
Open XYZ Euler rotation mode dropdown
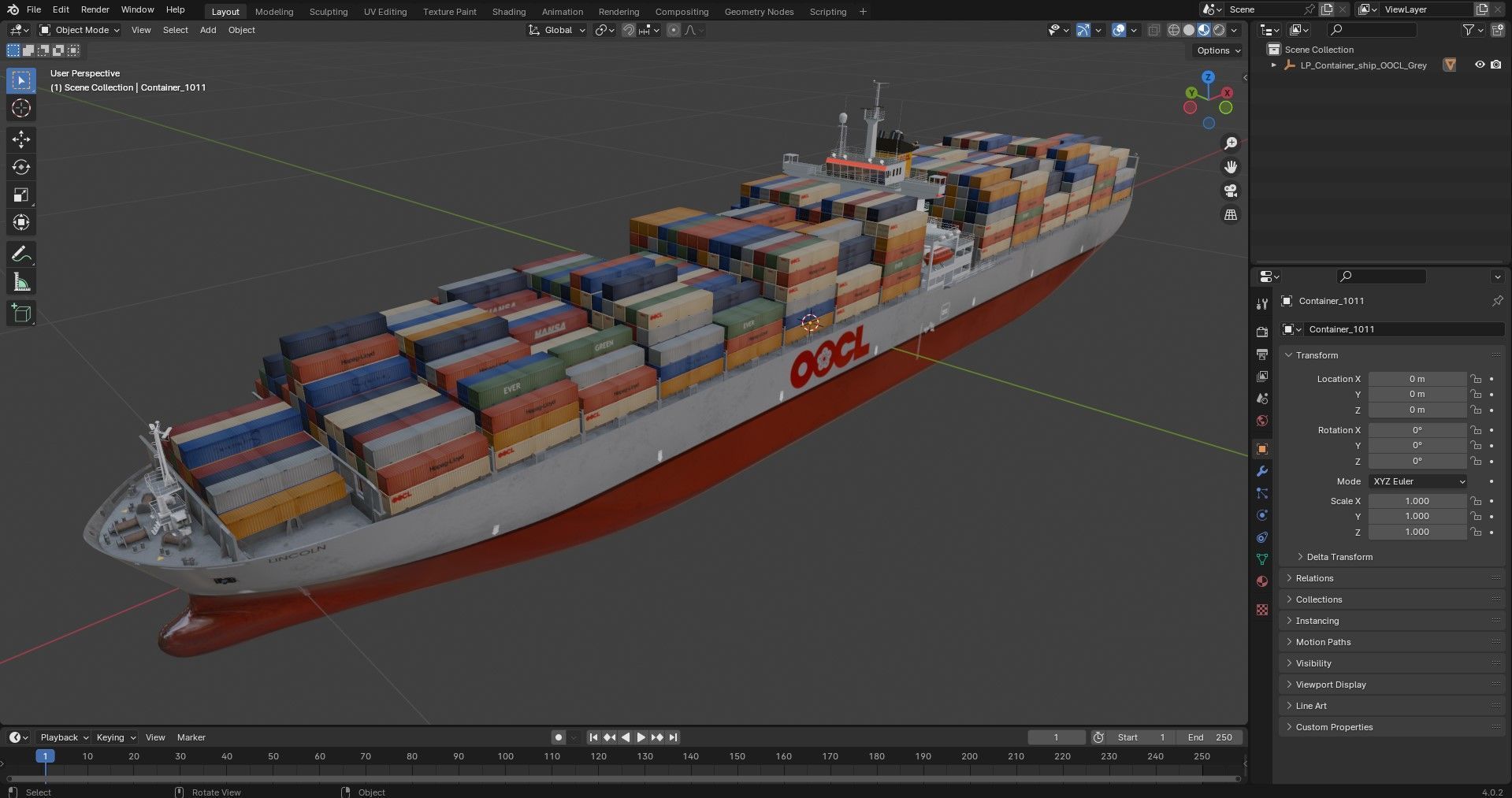click(x=1418, y=481)
